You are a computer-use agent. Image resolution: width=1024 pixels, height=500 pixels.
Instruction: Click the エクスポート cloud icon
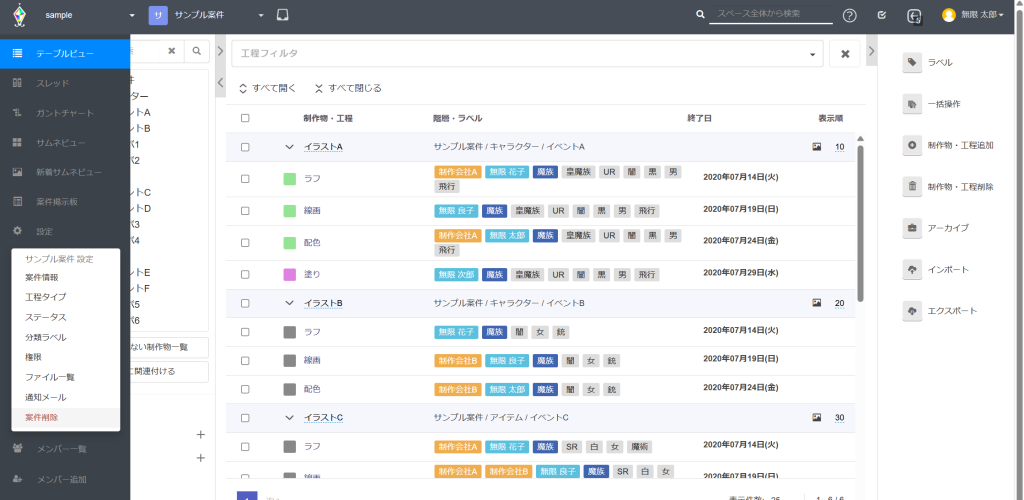(x=912, y=311)
